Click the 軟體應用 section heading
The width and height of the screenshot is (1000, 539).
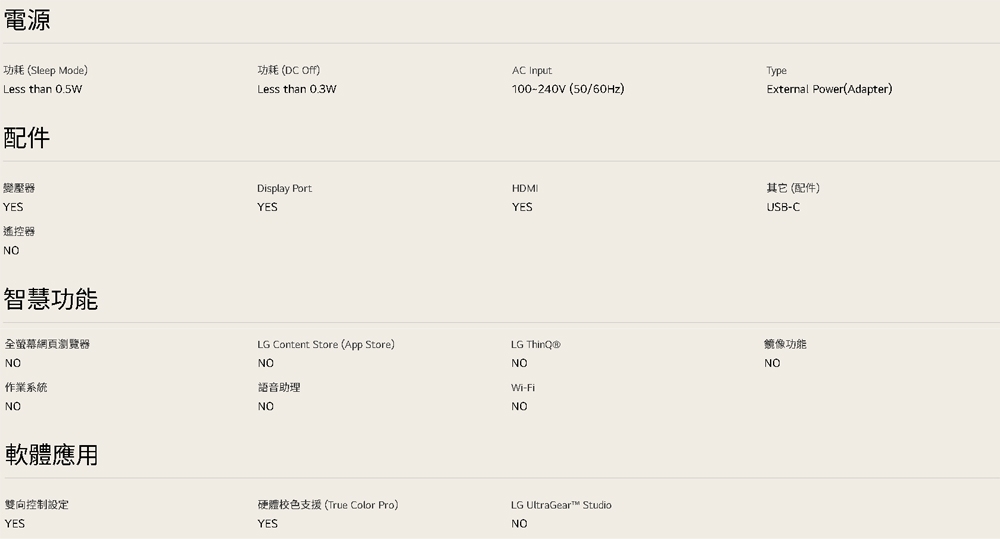pyautogui.click(x=51, y=455)
